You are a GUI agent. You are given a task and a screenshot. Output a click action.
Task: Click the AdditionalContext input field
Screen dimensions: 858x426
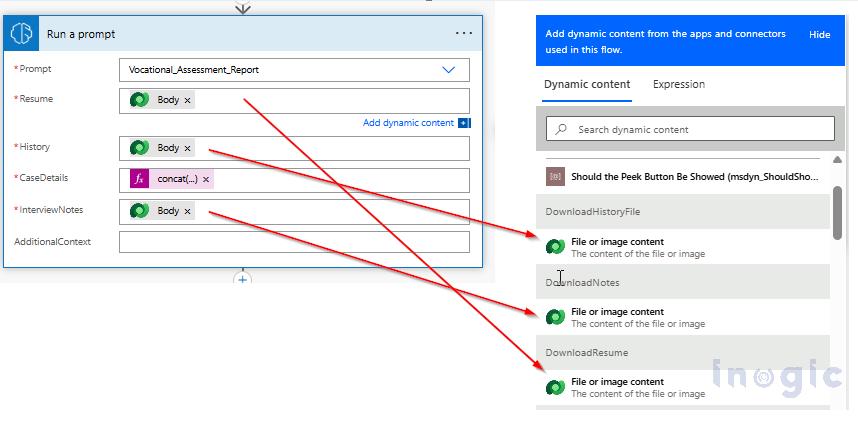point(293,242)
